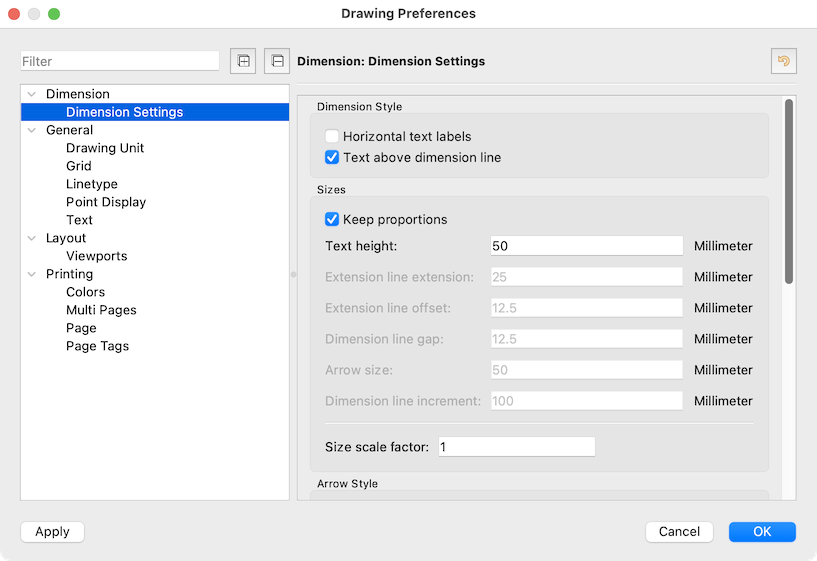This screenshot has height=561, width=817.
Task: Enable Horizontal text labels checkbox
Action: coord(332,136)
